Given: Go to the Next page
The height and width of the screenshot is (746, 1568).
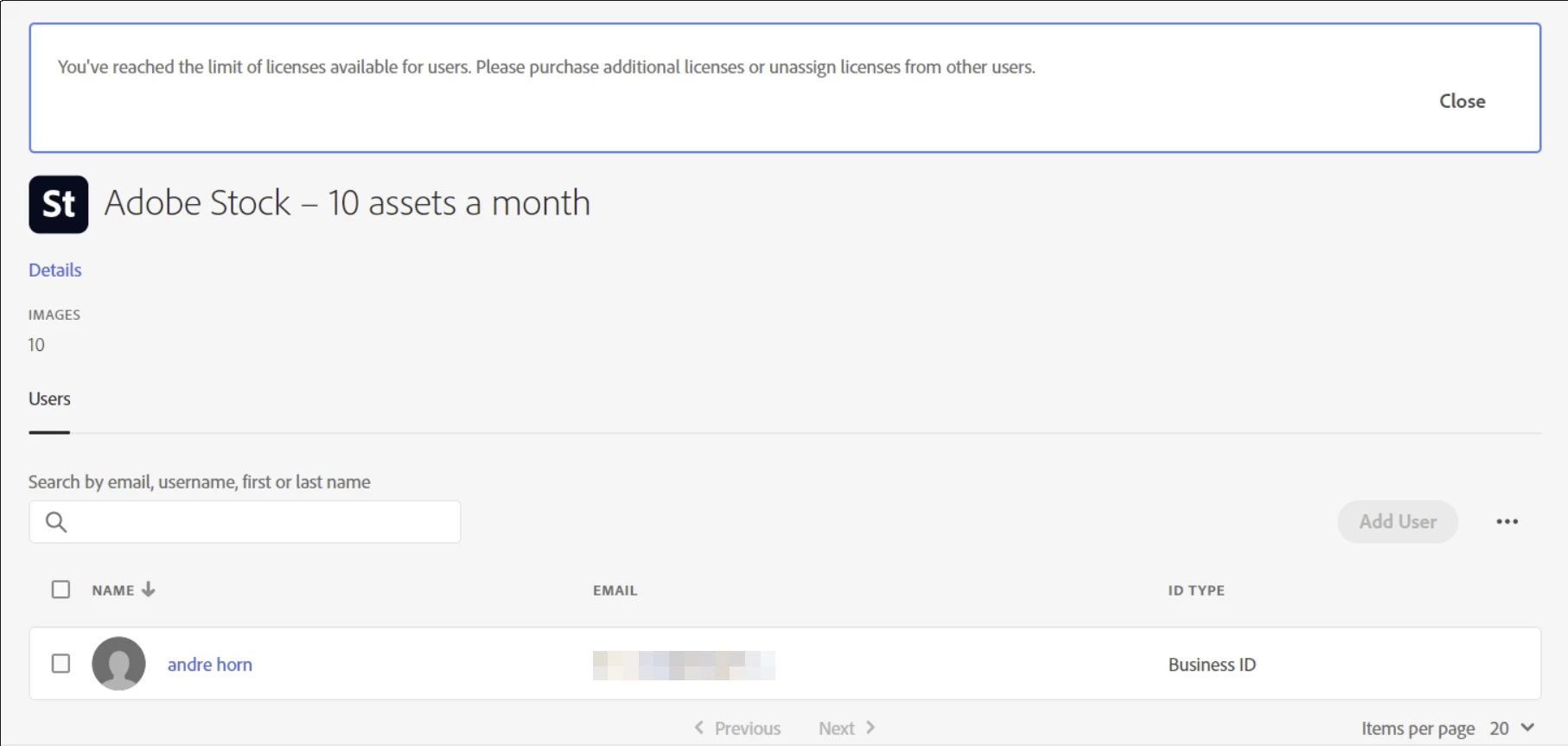Looking at the screenshot, I should click(847, 728).
